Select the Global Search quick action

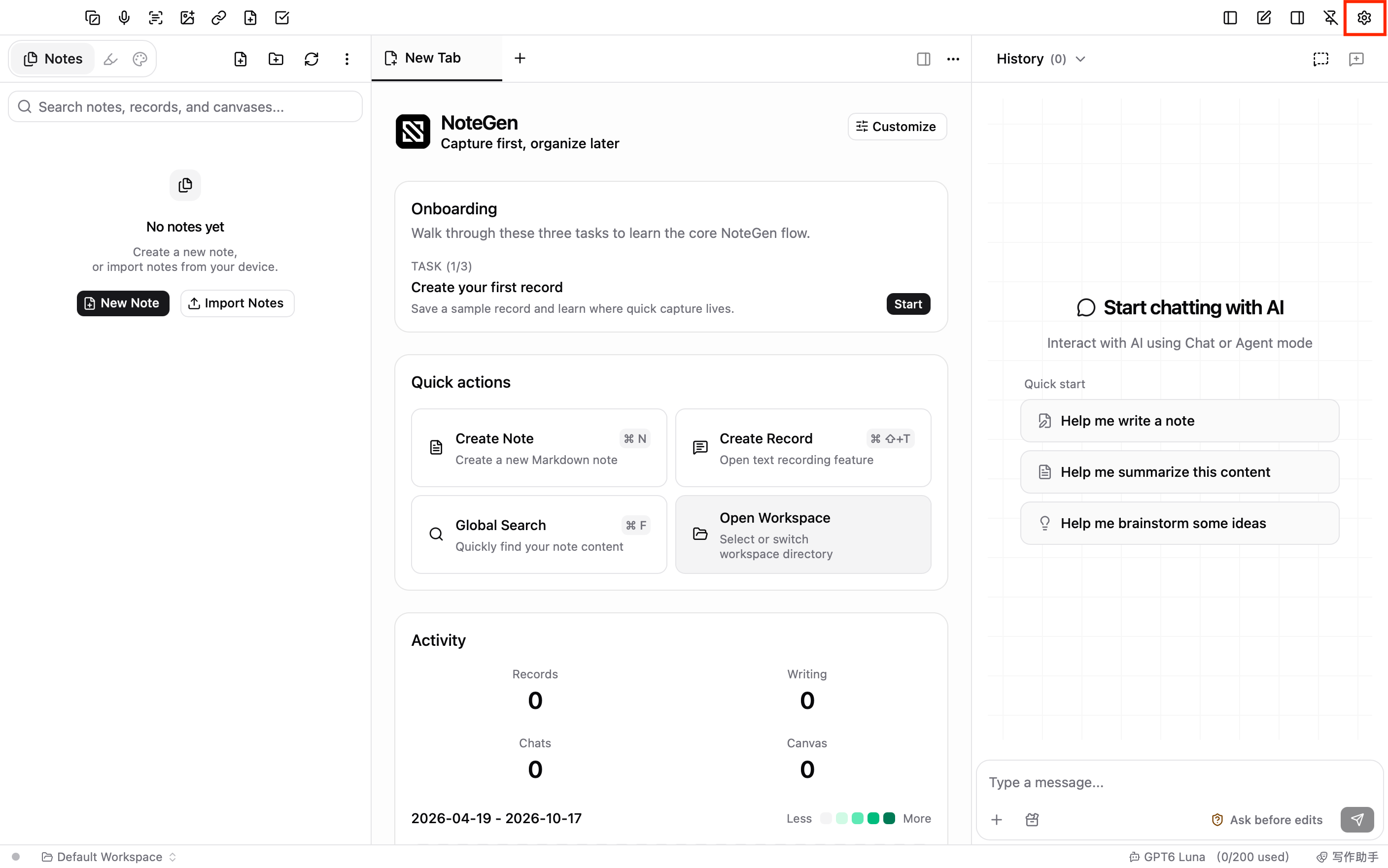[539, 534]
